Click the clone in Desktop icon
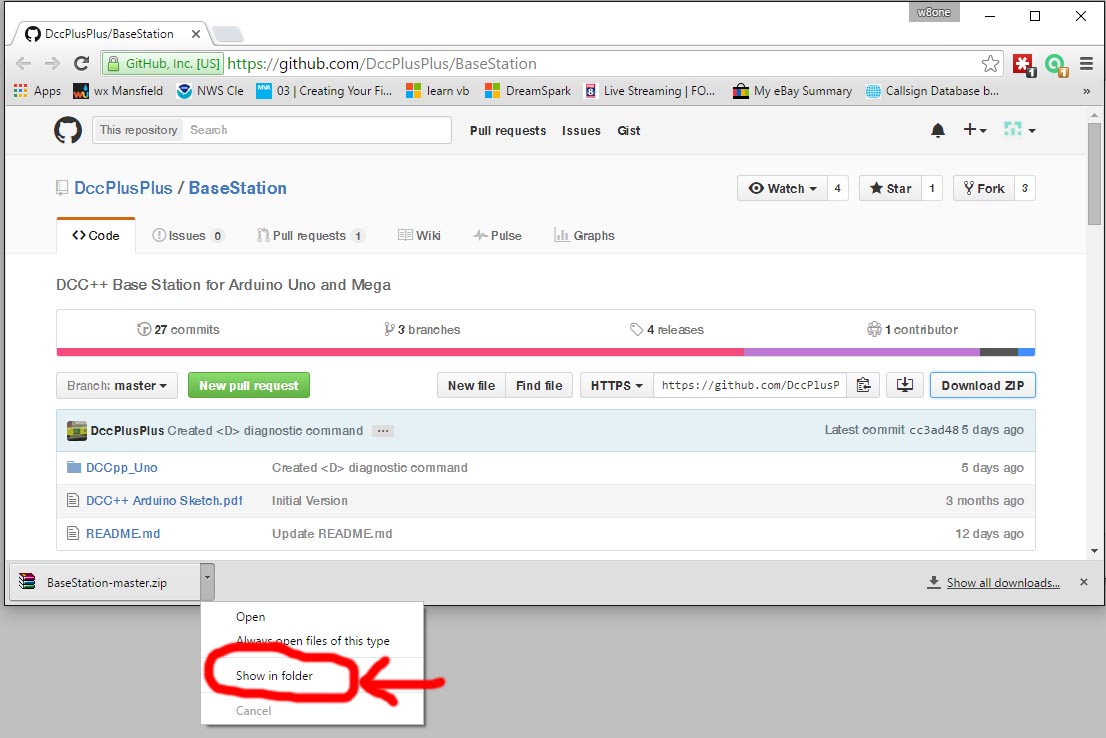Image resolution: width=1106 pixels, height=738 pixels. point(904,385)
